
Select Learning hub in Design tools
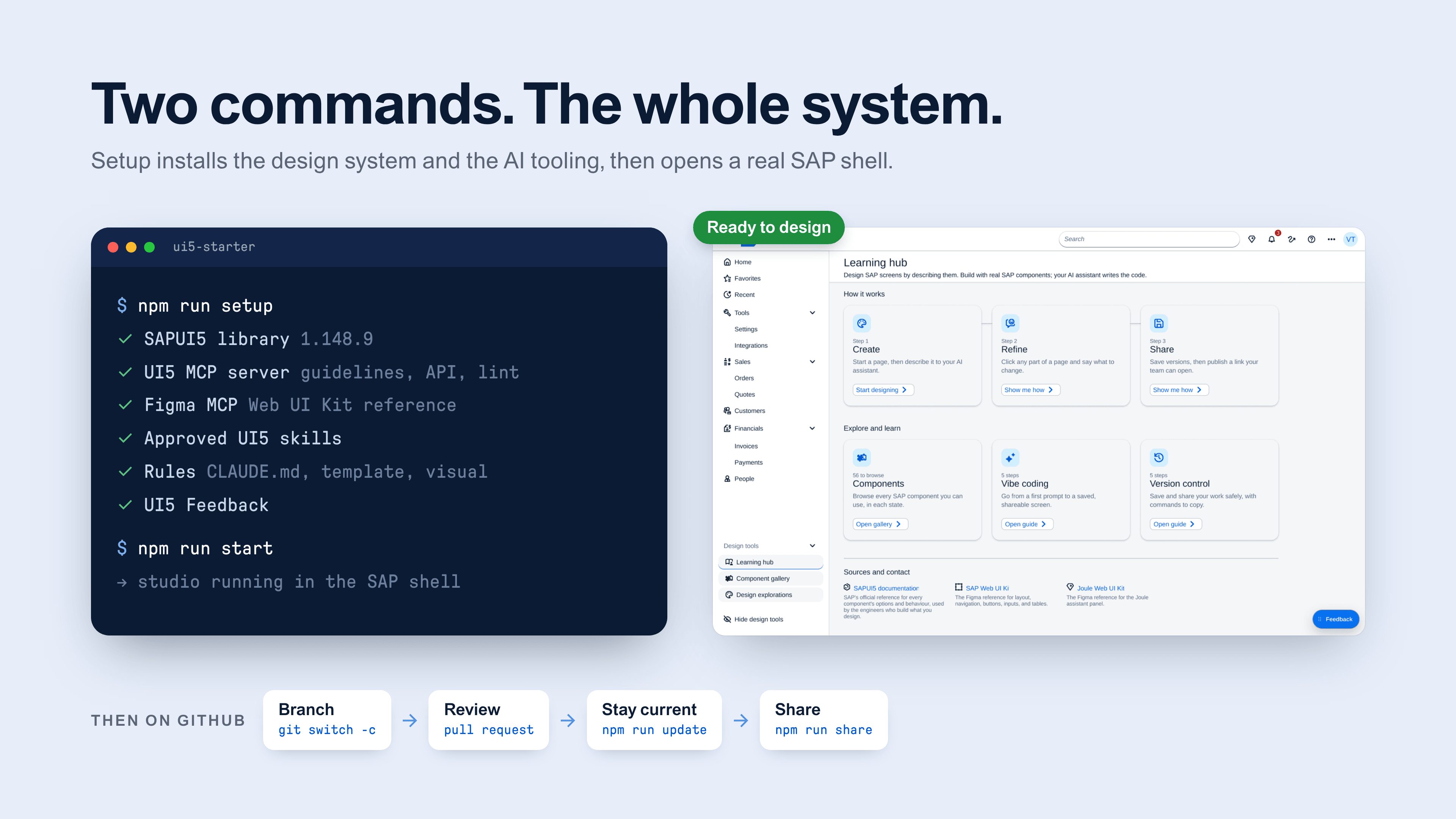point(770,562)
